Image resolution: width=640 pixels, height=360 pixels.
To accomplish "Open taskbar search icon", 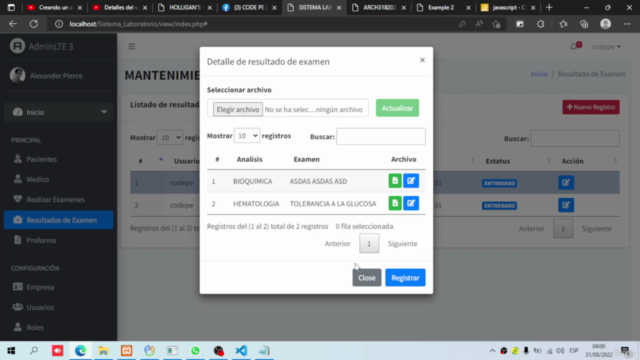I will click(x=34, y=351).
